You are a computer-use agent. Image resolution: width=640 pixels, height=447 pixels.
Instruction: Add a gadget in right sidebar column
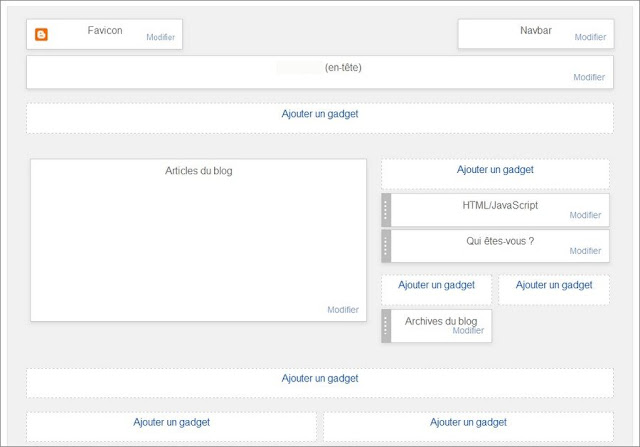point(554,285)
